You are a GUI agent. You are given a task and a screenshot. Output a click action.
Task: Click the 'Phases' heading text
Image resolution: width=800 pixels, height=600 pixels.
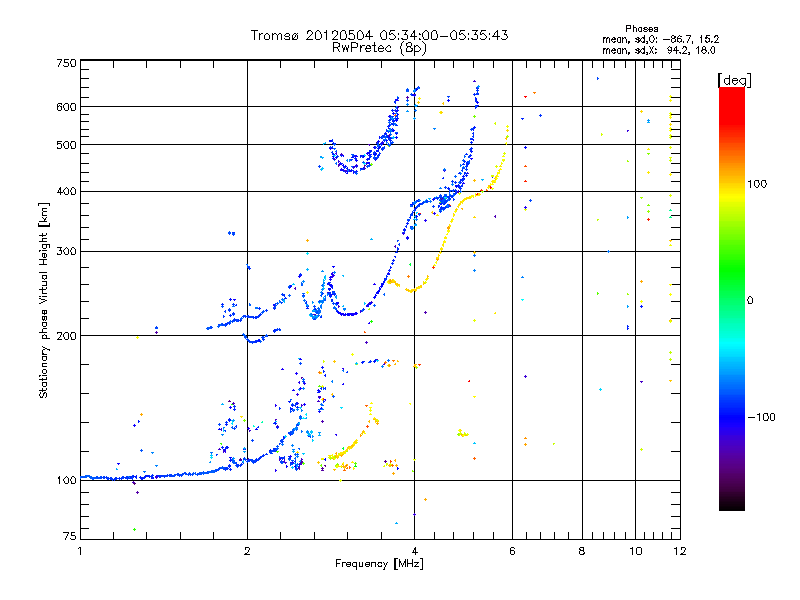[x=642, y=29]
